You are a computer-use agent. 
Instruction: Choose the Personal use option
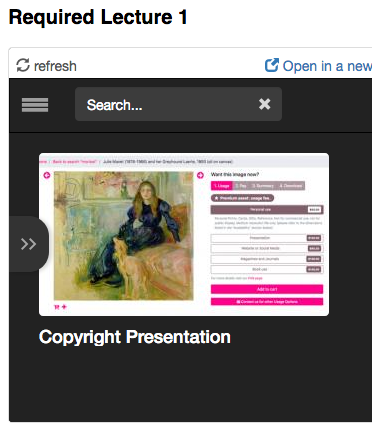click(267, 210)
